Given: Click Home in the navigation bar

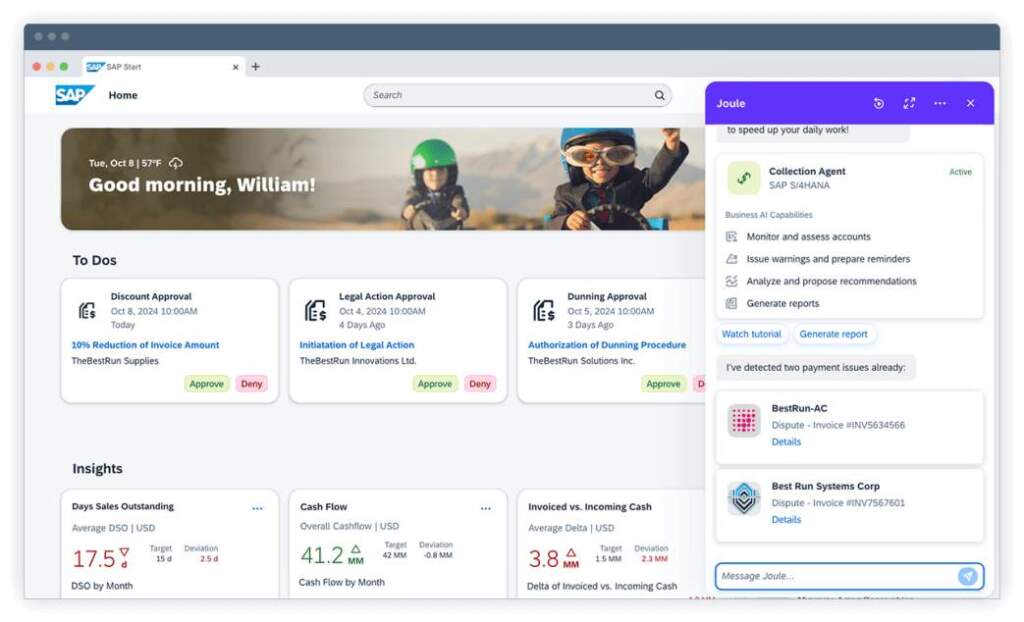Looking at the screenshot, I should coord(123,95).
